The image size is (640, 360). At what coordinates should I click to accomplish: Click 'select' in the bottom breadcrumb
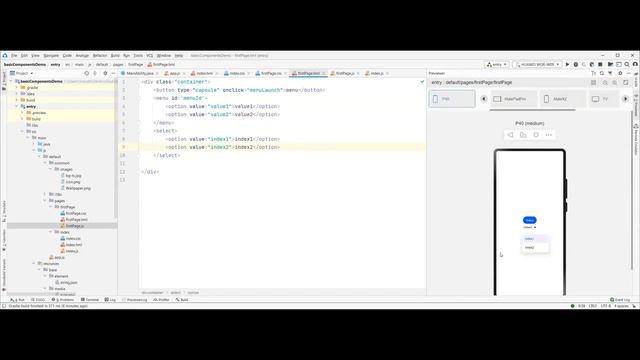[x=176, y=293]
